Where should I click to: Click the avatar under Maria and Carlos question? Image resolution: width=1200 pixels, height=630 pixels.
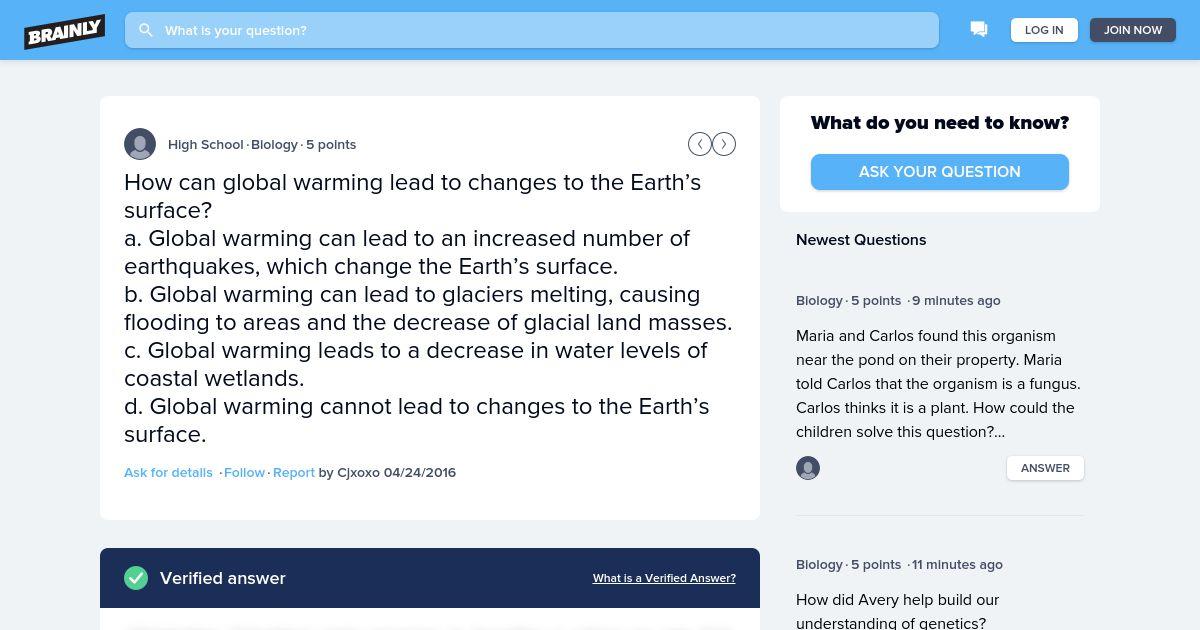click(808, 468)
